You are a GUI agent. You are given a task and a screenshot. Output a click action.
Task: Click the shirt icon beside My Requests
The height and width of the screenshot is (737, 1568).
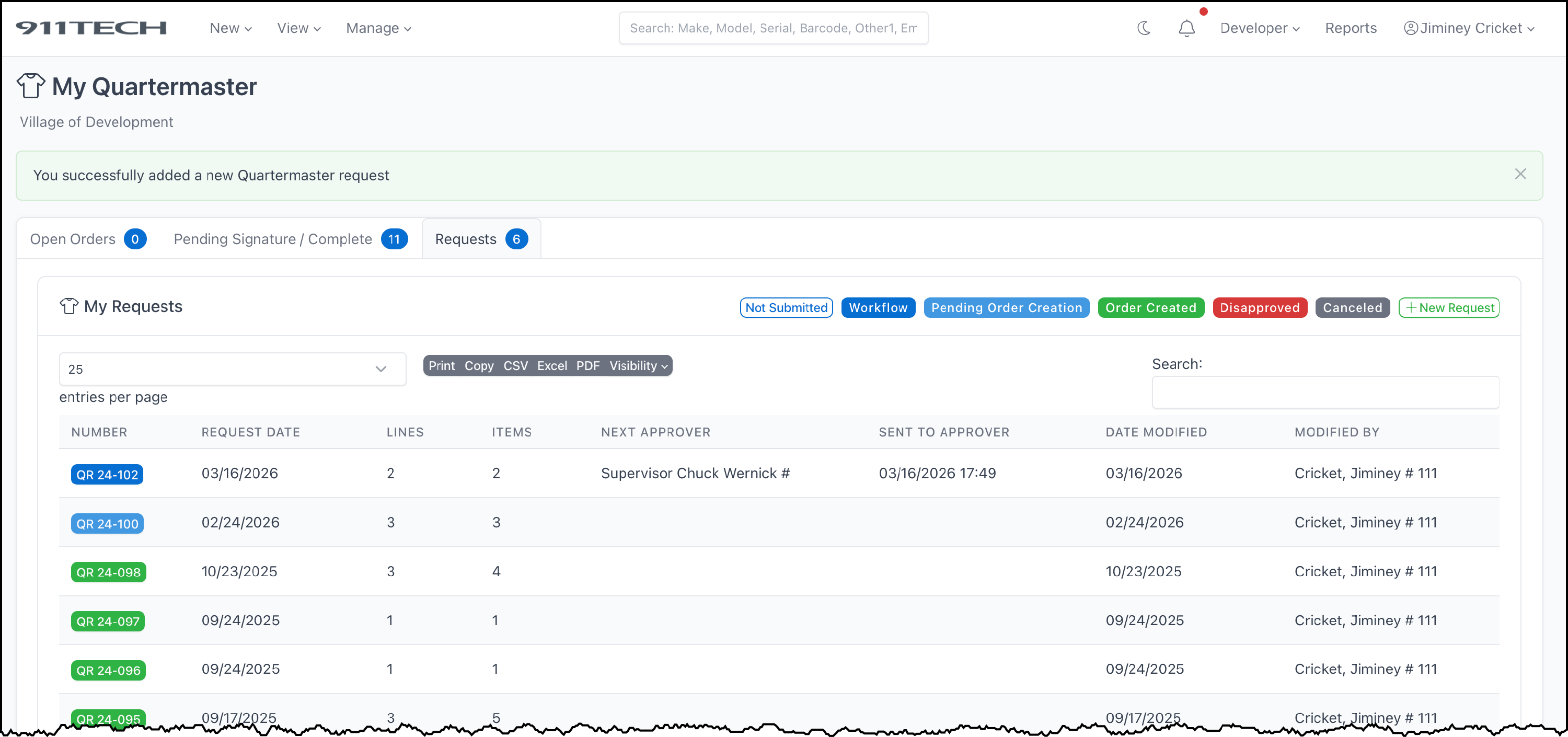[69, 306]
